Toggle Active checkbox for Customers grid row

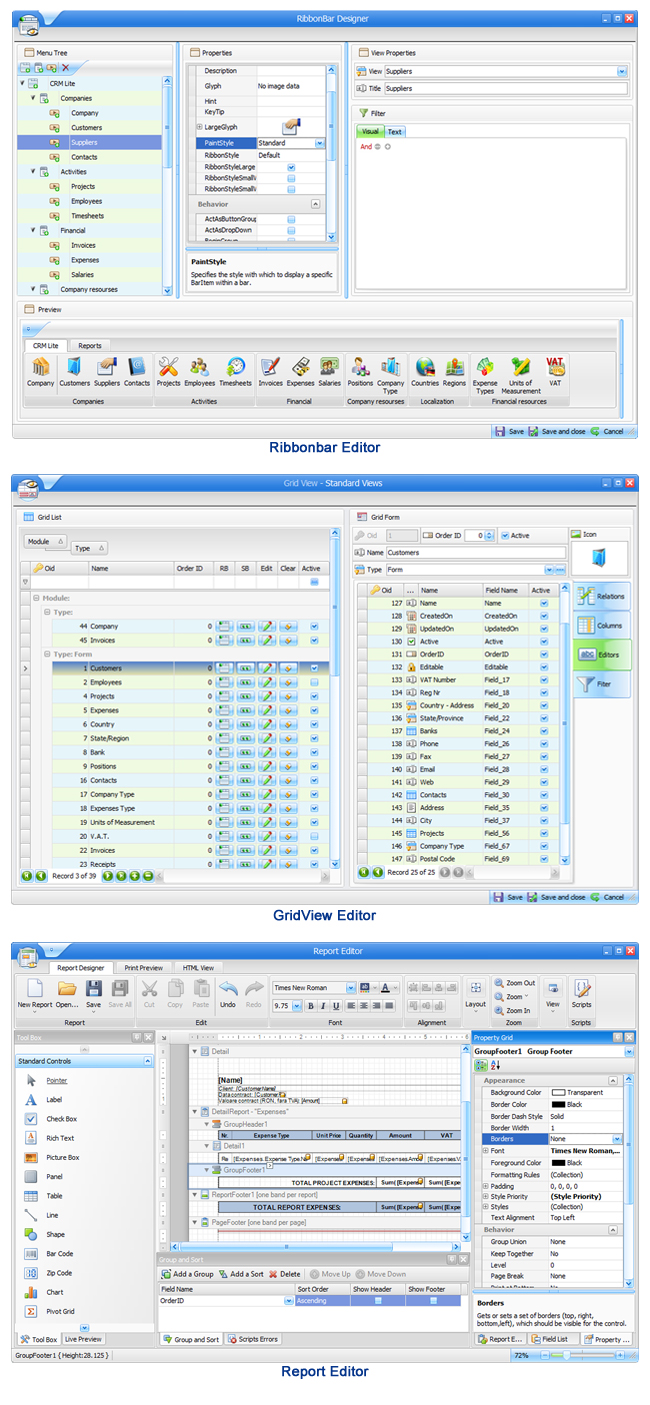pyautogui.click(x=314, y=667)
